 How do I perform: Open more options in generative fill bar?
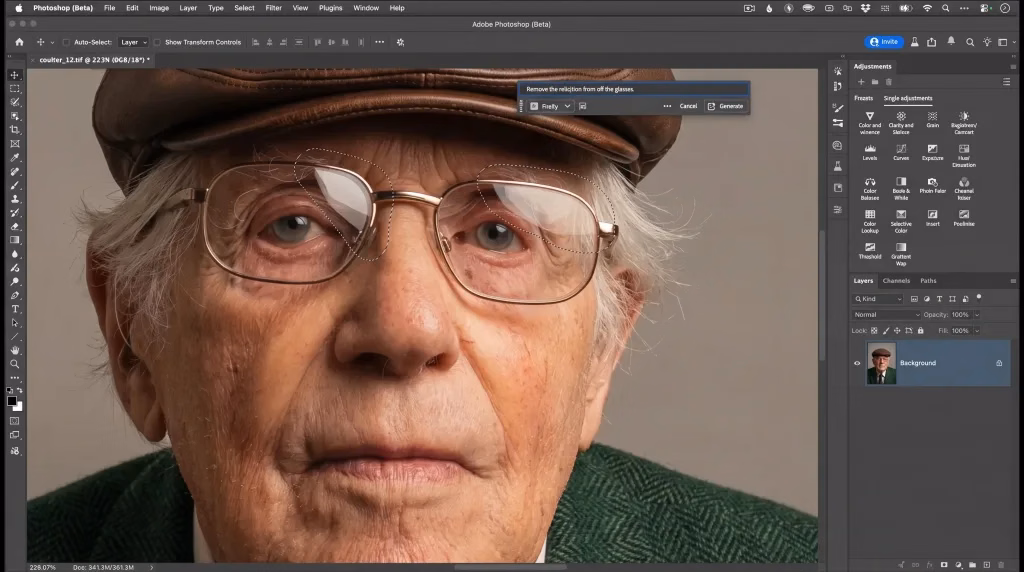667,106
